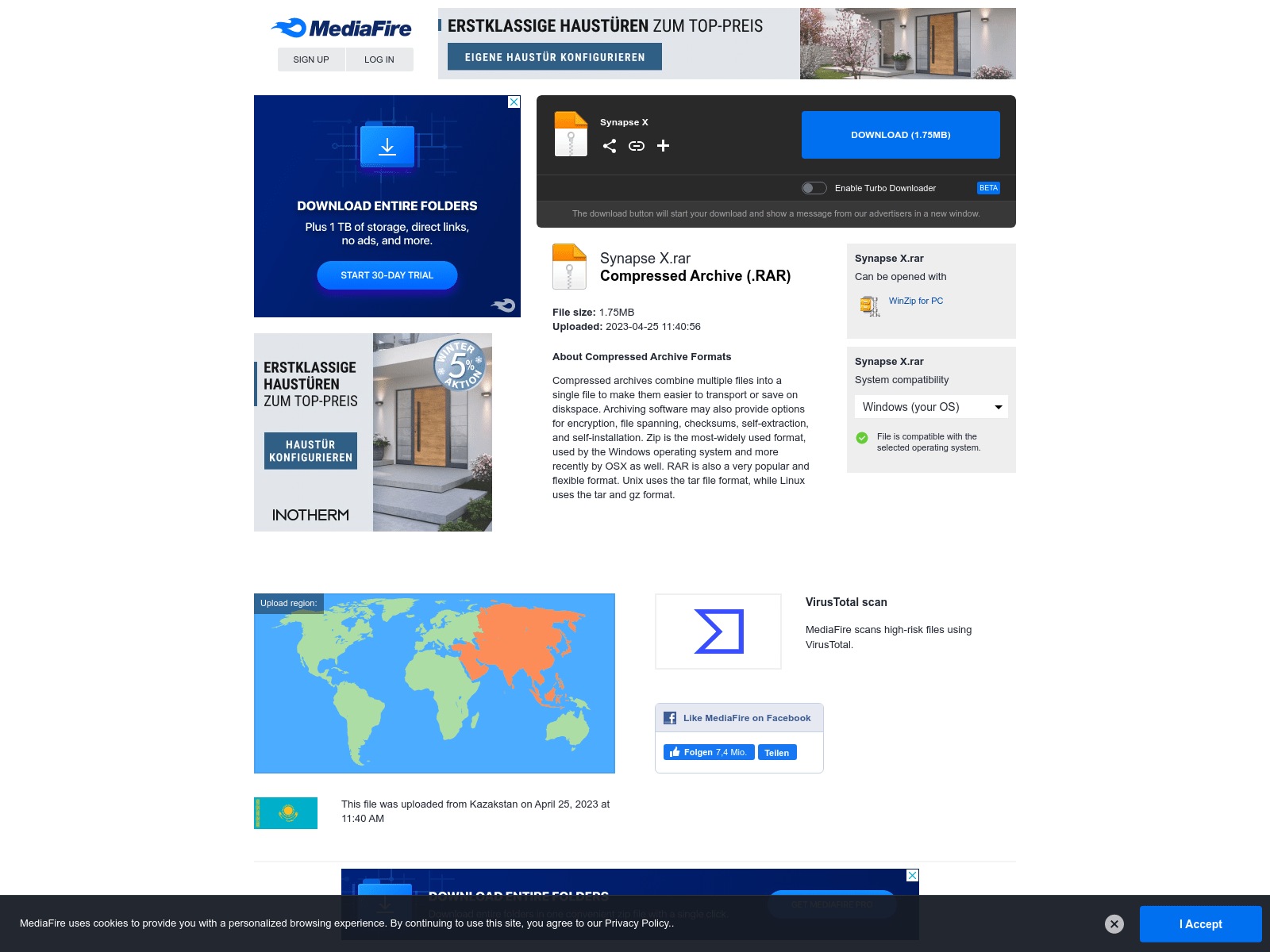1270x952 pixels.
Task: Click Enable Turbo Downloader label
Action: click(885, 188)
